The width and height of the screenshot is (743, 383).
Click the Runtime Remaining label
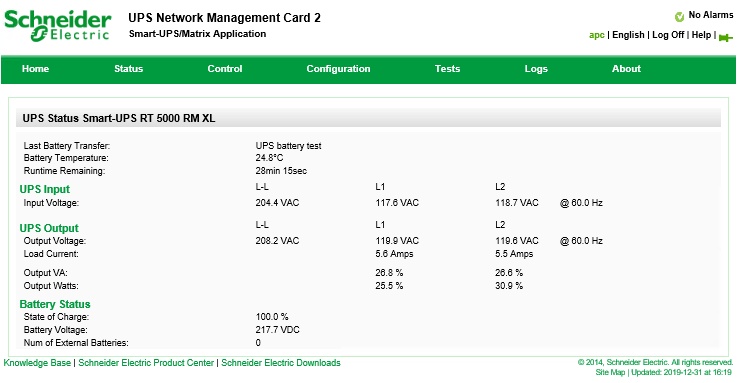tap(64, 171)
